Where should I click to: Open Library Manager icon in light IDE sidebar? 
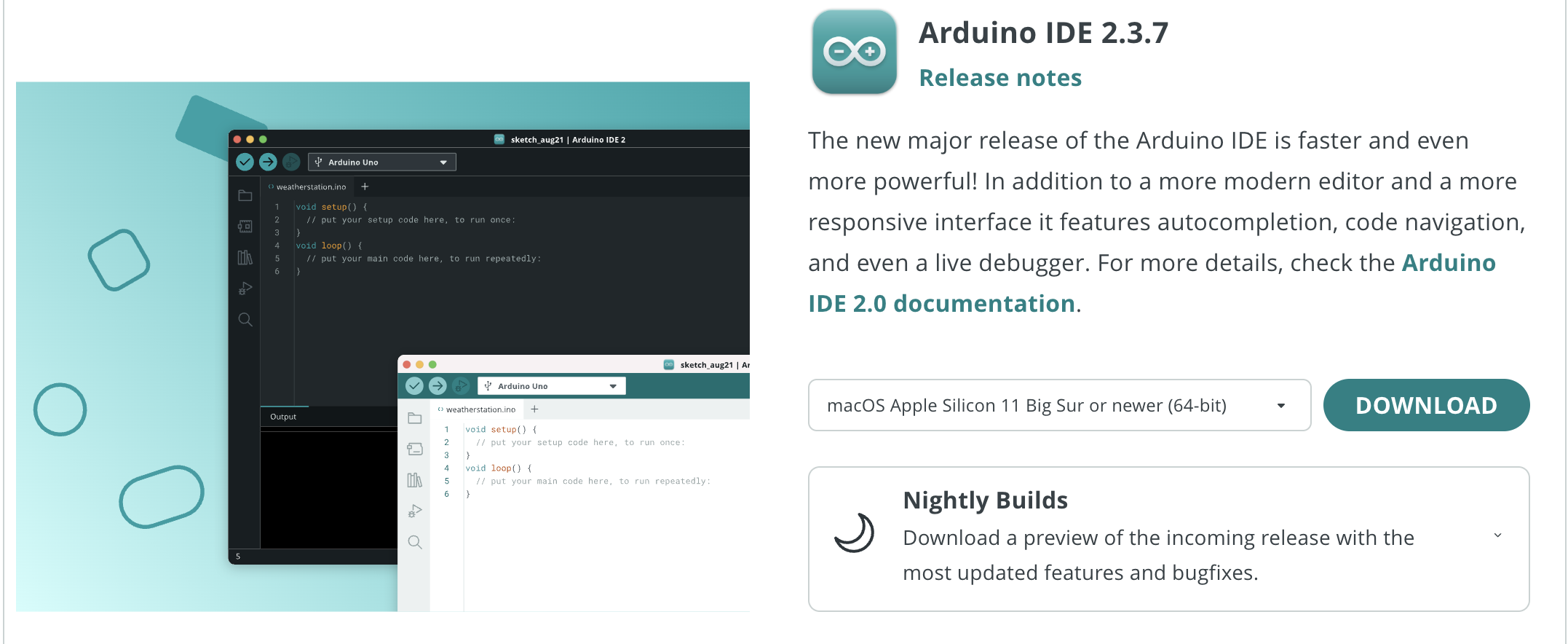point(415,480)
